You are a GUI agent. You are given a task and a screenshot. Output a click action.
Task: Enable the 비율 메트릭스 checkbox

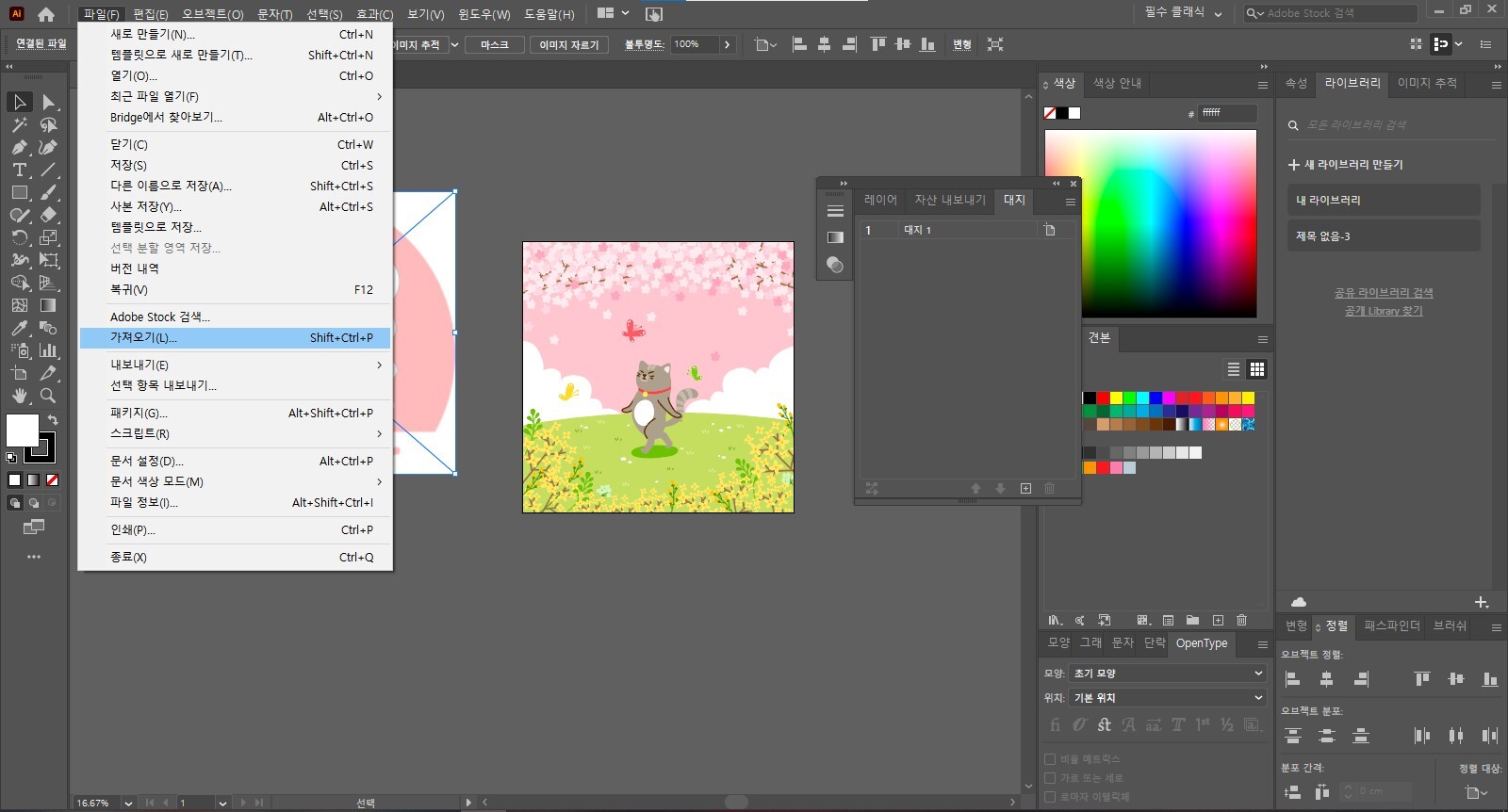click(1050, 759)
